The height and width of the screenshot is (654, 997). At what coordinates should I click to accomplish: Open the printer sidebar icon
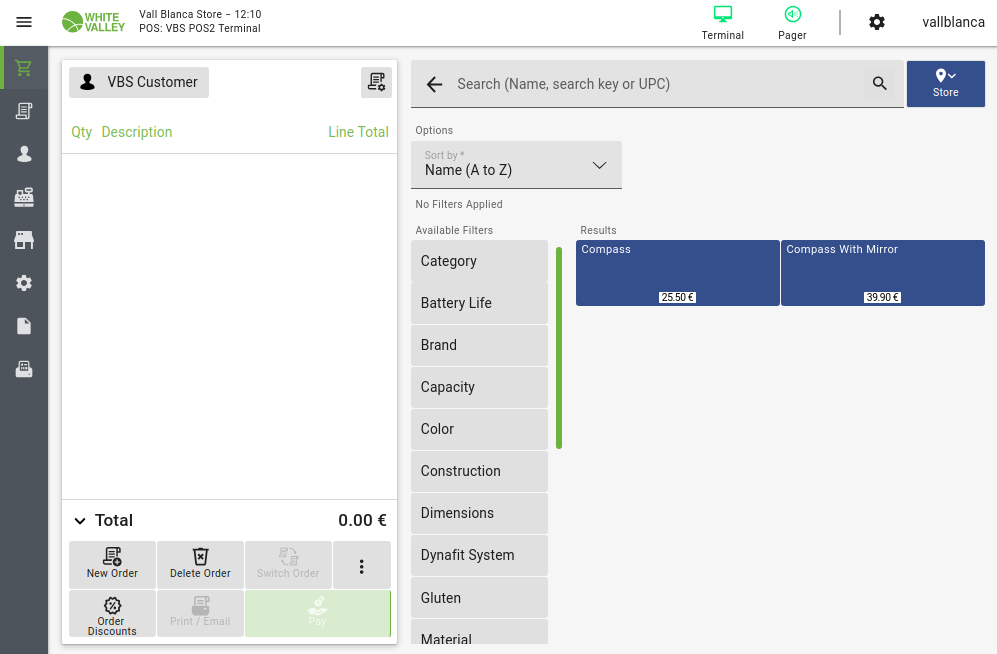click(x=24, y=369)
